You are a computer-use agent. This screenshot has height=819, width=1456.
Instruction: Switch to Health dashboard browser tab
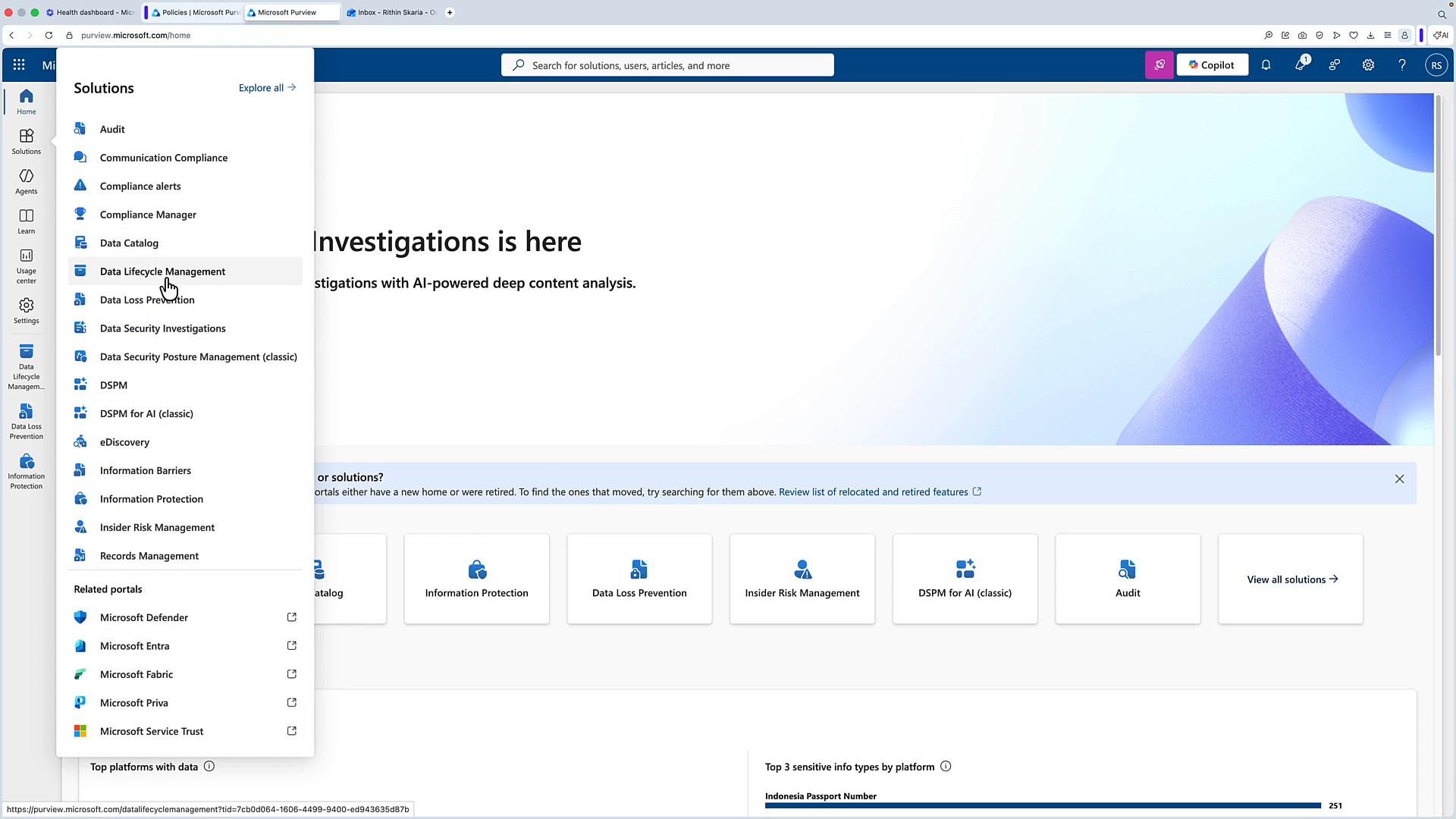tap(91, 13)
